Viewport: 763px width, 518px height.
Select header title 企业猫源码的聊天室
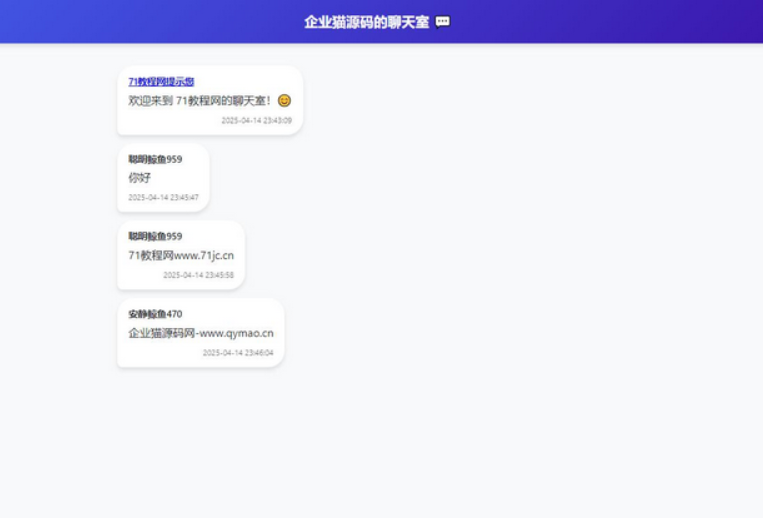pos(367,22)
